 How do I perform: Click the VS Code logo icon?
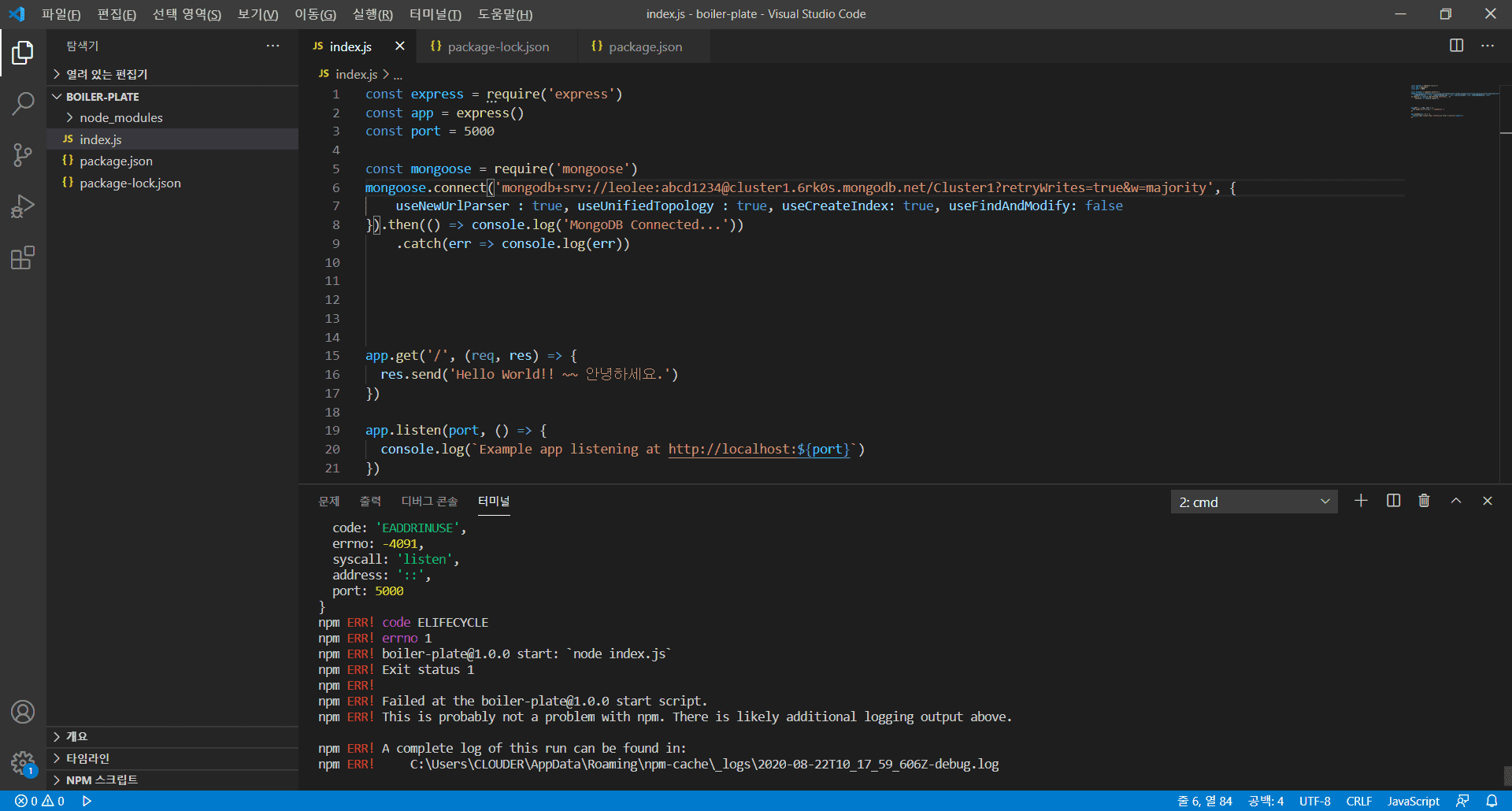[x=17, y=14]
